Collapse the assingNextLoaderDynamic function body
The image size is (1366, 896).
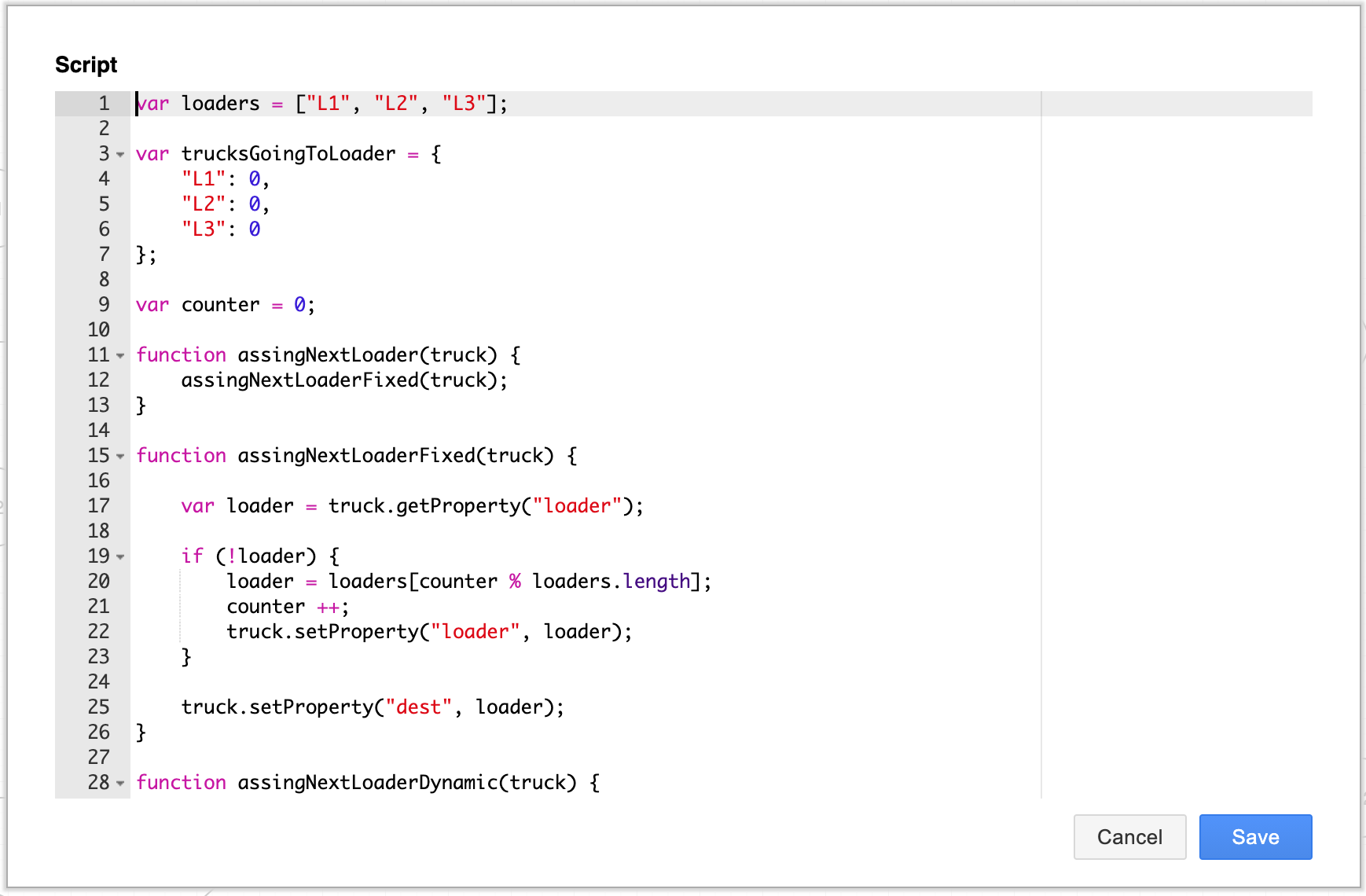(x=119, y=783)
